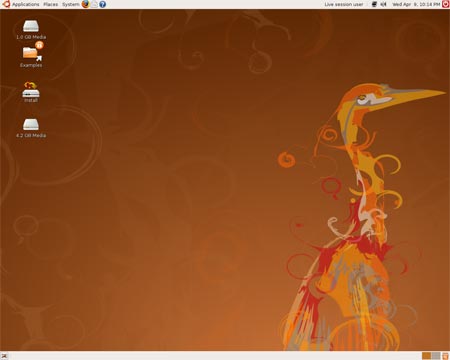Open the Applications menu
The height and width of the screenshot is (360, 450).
click(26, 4)
